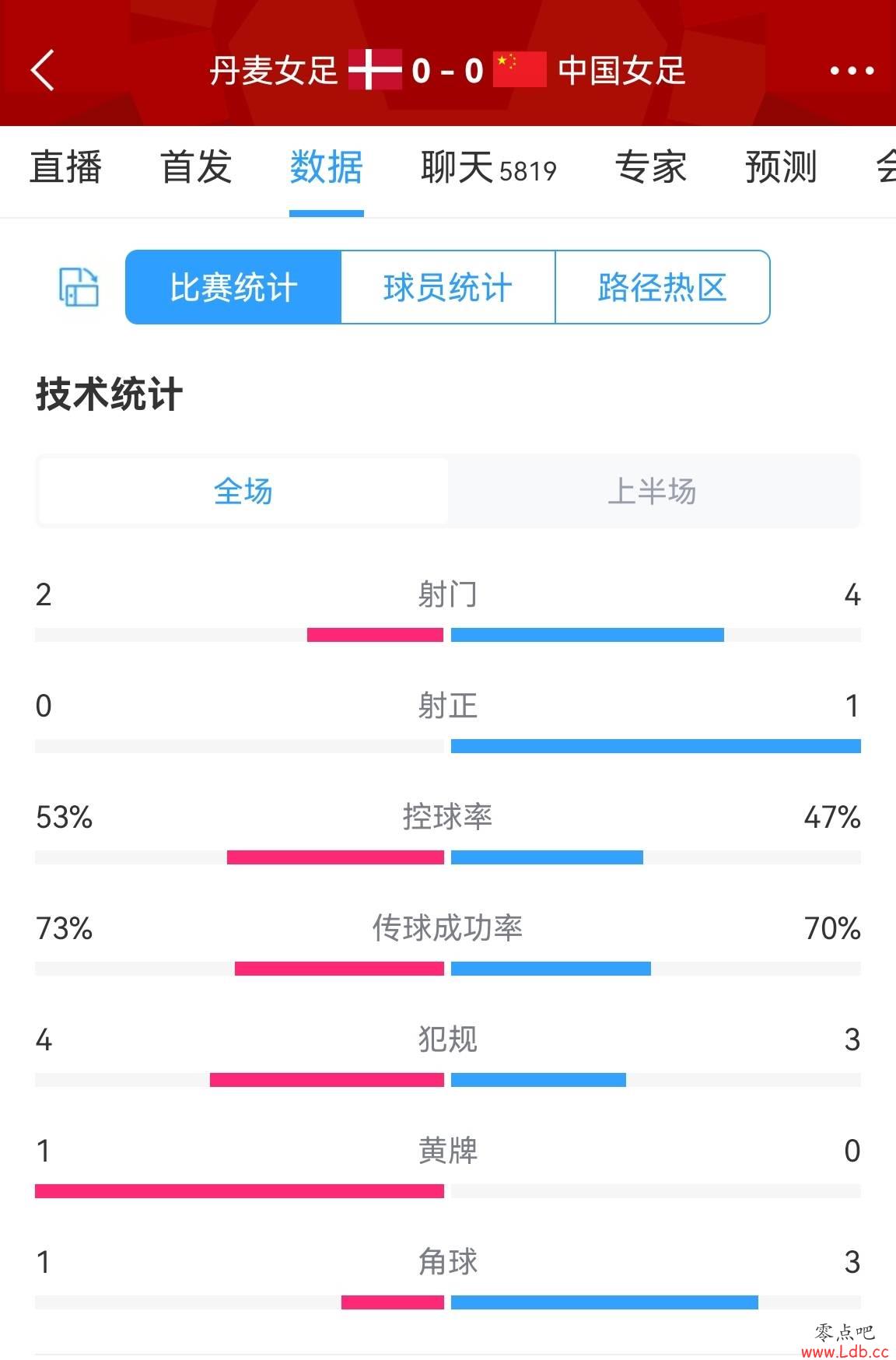The width and height of the screenshot is (896, 1360).
Task: Tap the 控球率 blue progress bar
Action: 547,857
